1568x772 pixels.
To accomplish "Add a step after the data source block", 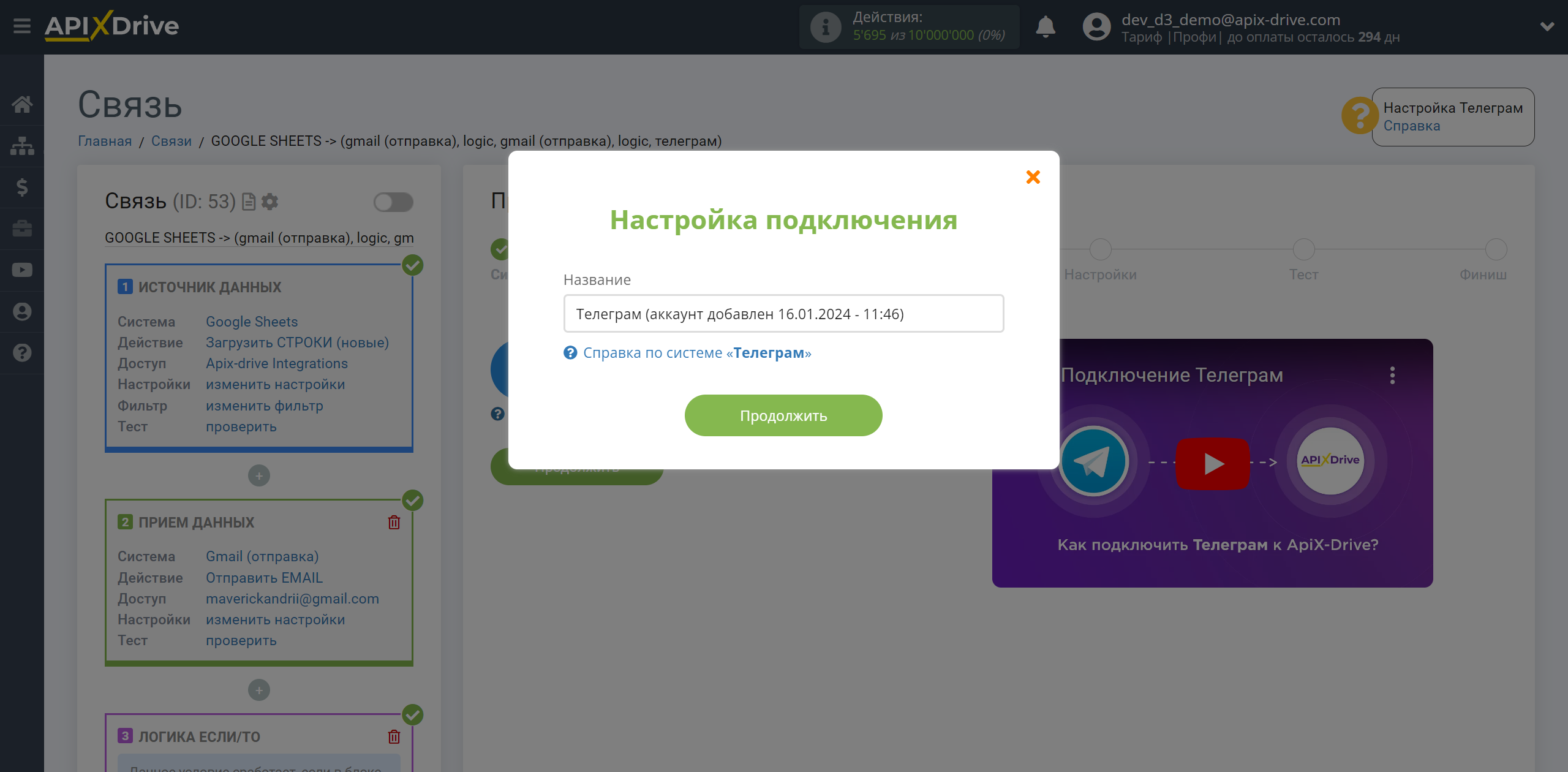I will (259, 476).
